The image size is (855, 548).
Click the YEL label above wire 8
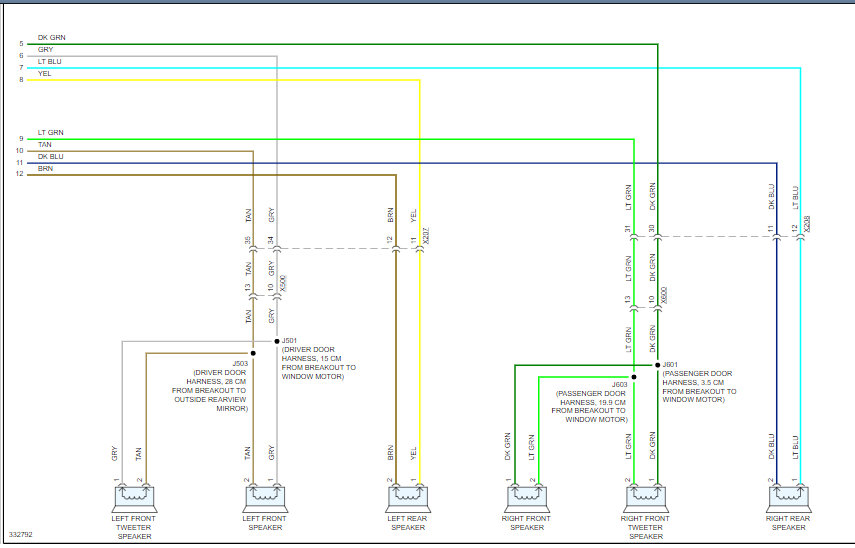(45, 74)
